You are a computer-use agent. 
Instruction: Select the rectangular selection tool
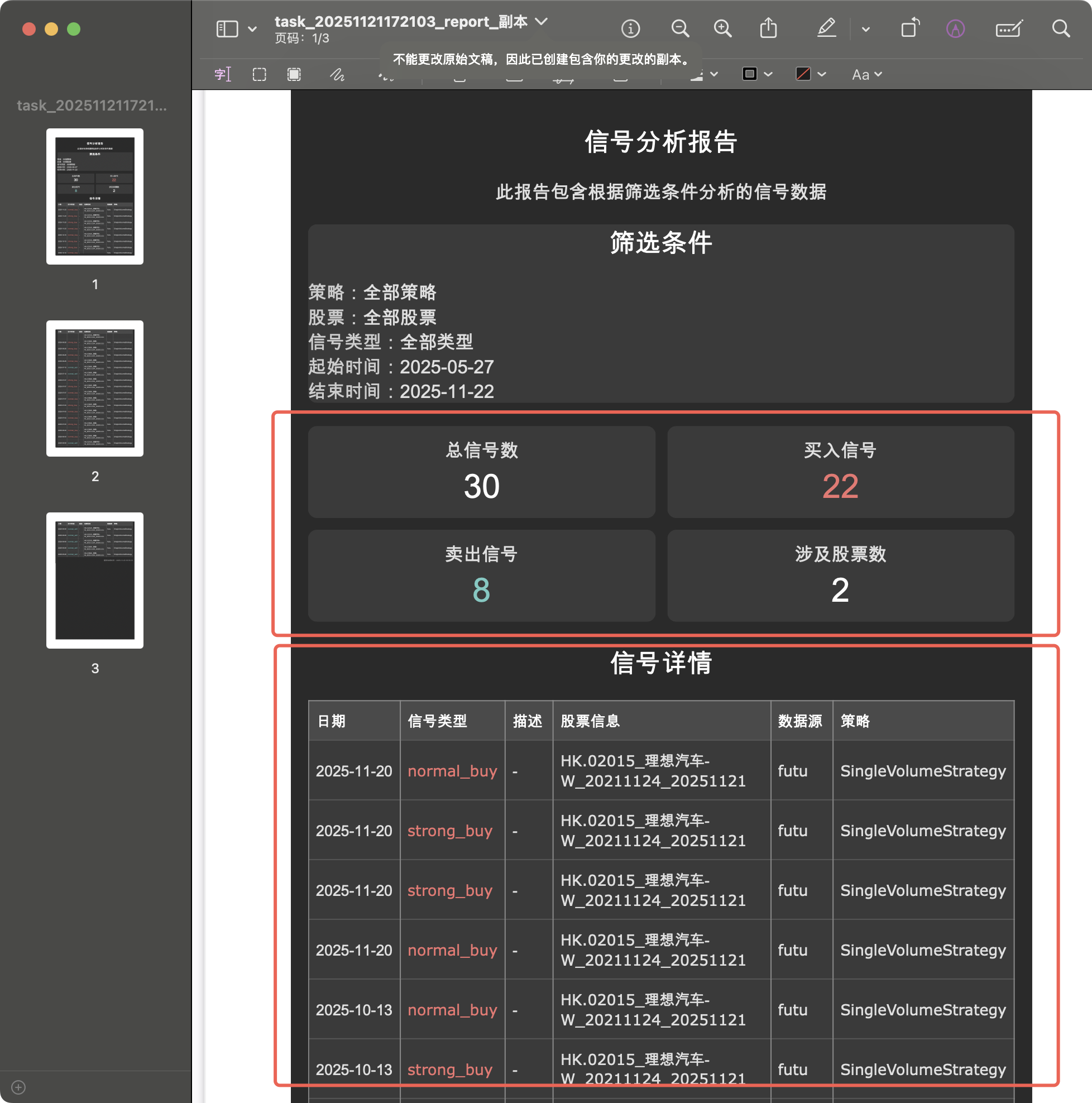[x=259, y=74]
